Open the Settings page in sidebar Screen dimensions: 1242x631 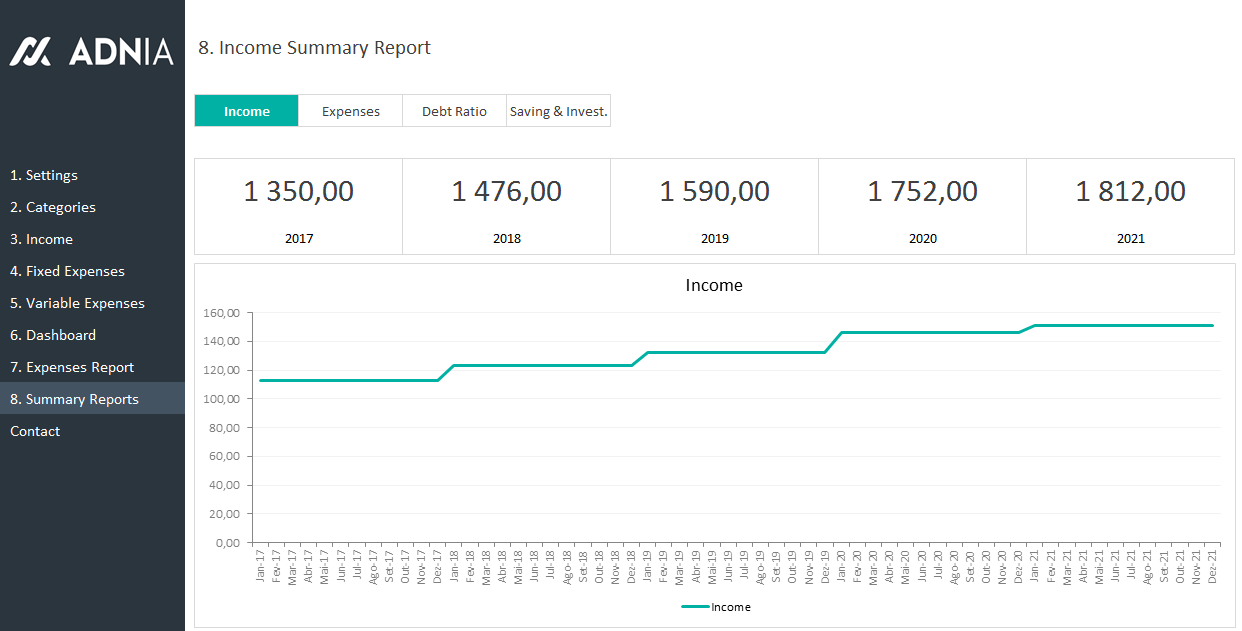pos(44,175)
